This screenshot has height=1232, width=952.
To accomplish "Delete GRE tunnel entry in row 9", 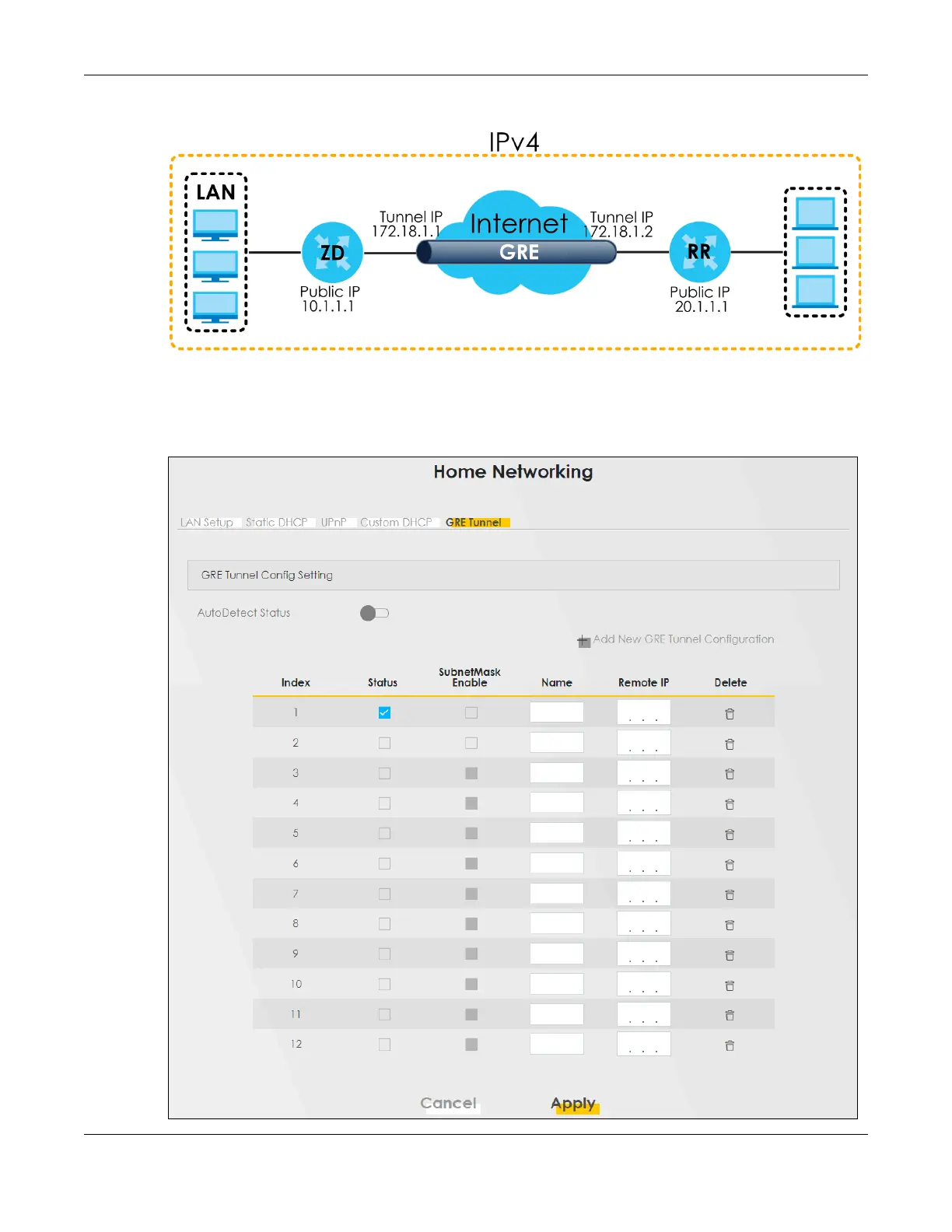I will 730,955.
